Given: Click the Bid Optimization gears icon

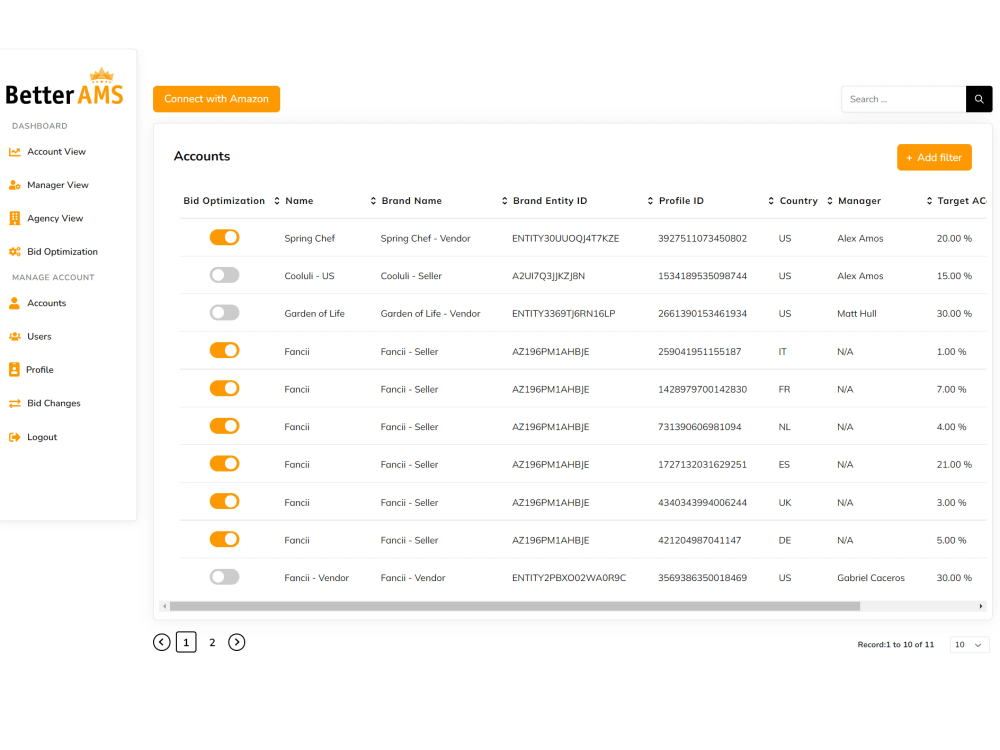Looking at the screenshot, I should tap(15, 252).
